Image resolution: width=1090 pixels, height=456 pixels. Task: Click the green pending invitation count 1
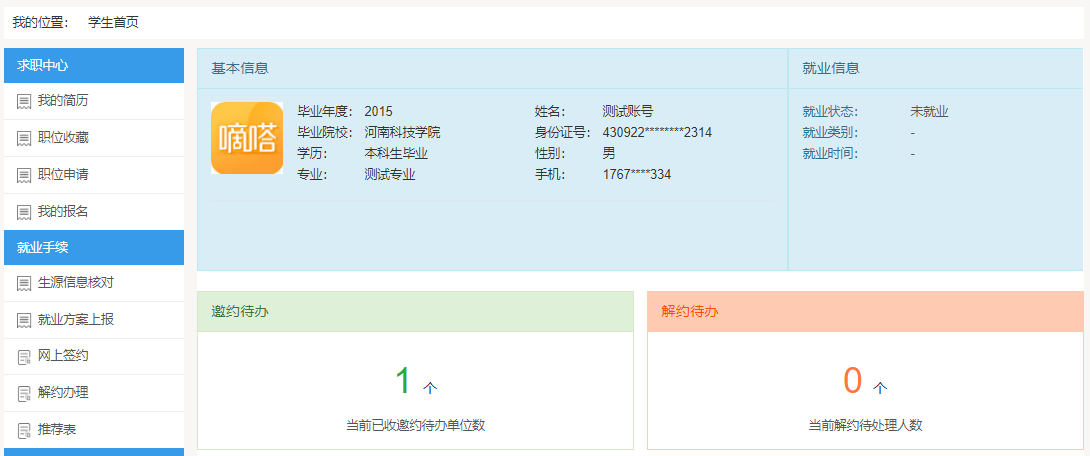point(403,382)
